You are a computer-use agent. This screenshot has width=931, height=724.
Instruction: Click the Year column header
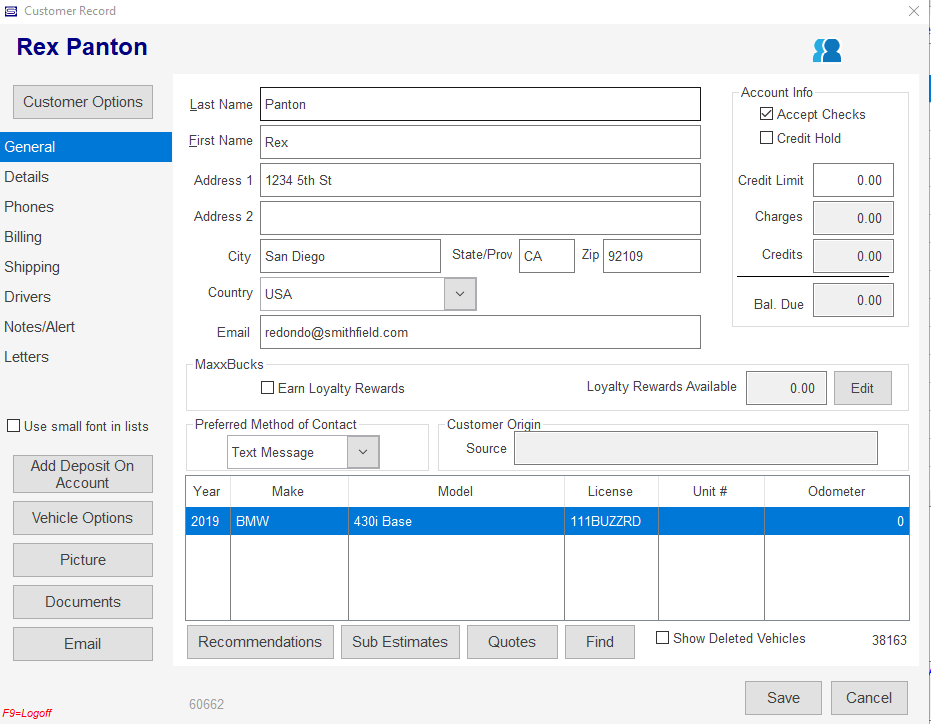(208, 491)
